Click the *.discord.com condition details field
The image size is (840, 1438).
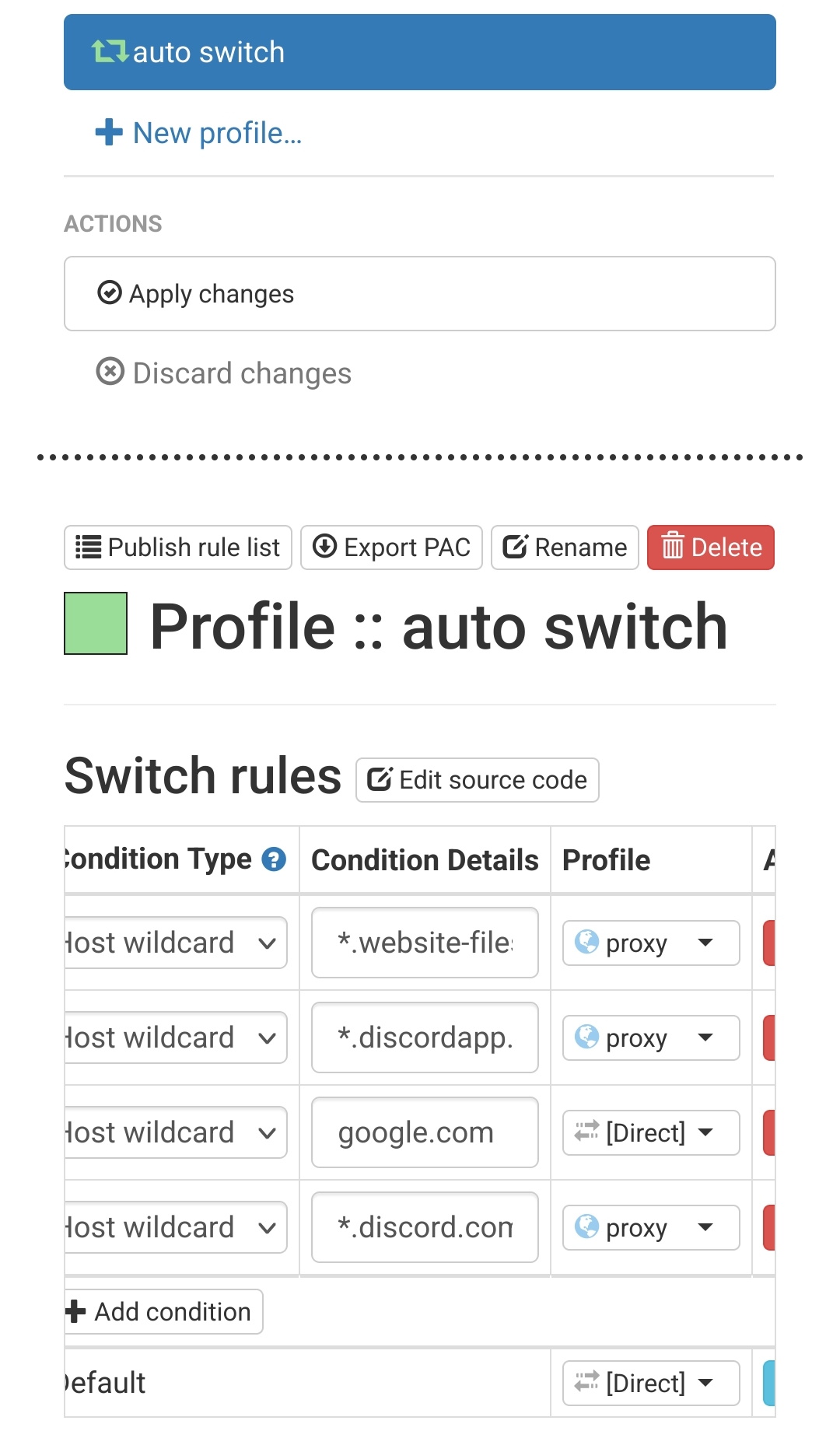tap(425, 1227)
